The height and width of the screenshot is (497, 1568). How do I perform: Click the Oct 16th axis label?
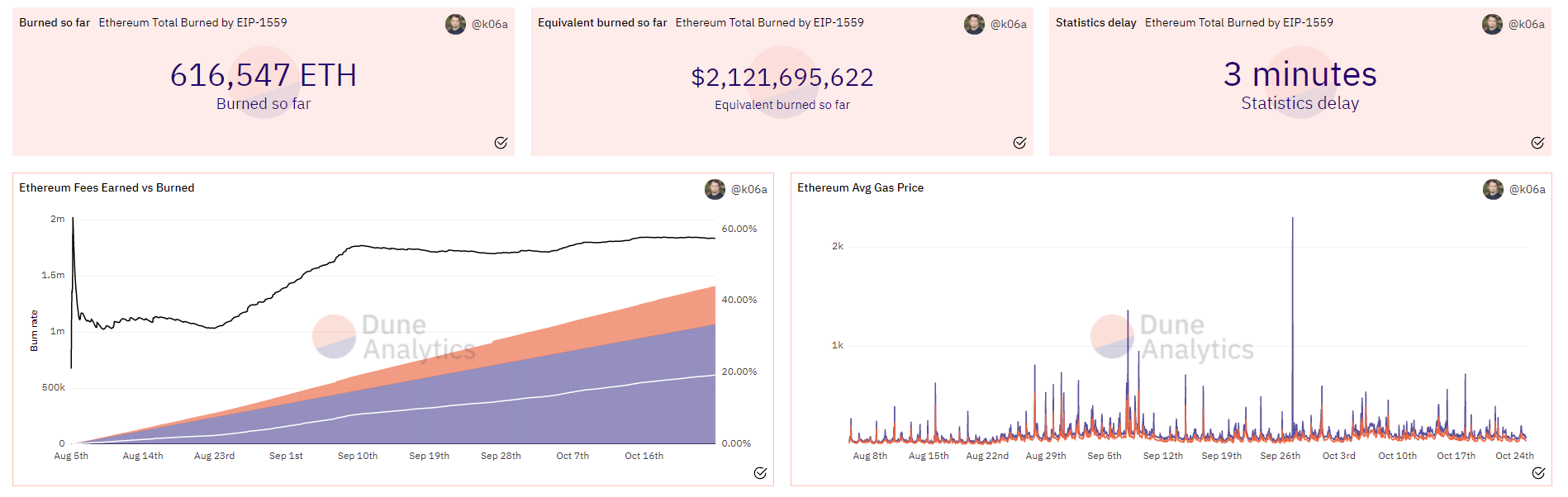pos(644,456)
